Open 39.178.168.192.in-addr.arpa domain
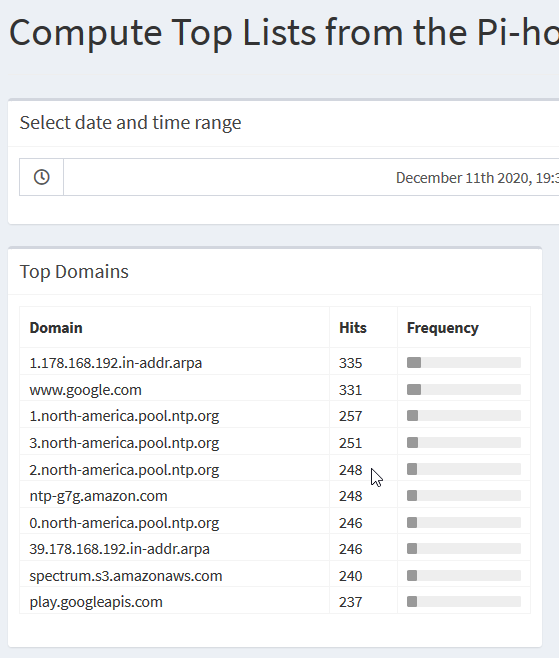The height and width of the screenshot is (658, 559). 119,549
